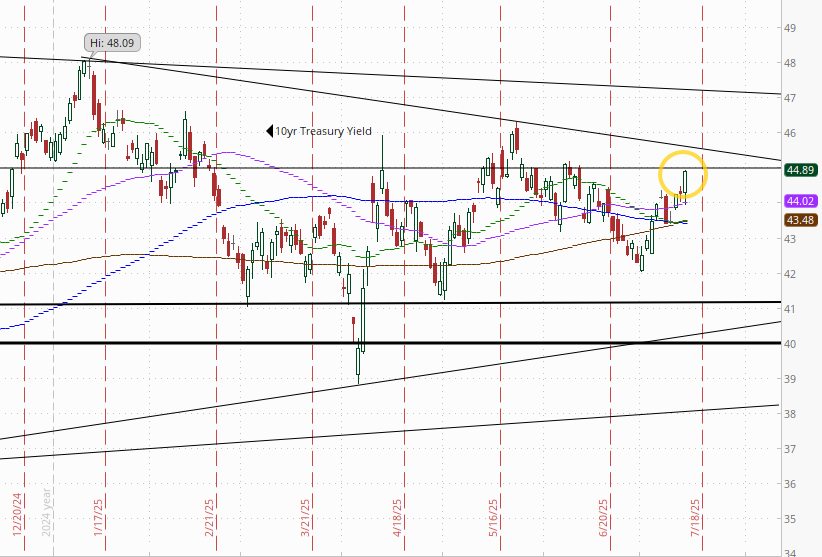Click the Hi: 48.09 price bubble
Image resolution: width=822 pixels, height=557 pixels.
click(112, 43)
